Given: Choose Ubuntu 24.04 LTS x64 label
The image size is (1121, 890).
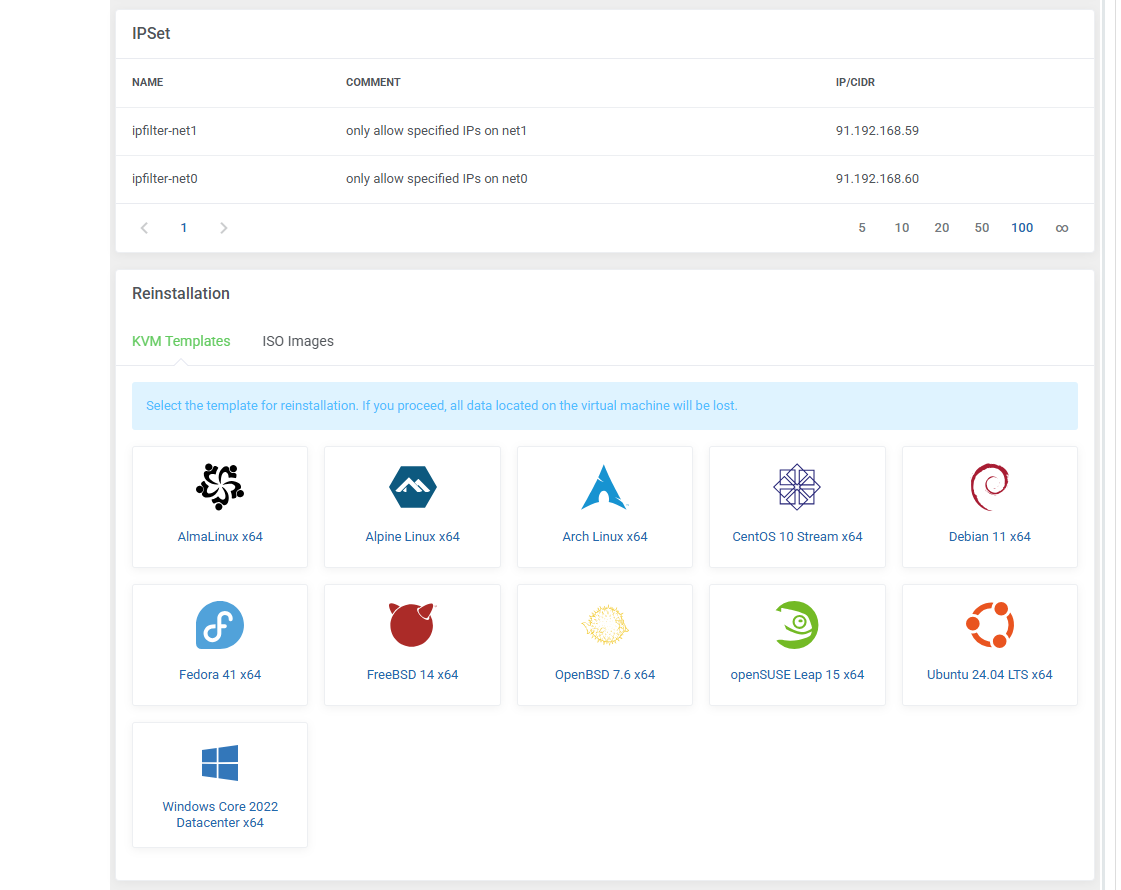Looking at the screenshot, I should pyautogui.click(x=989, y=674).
